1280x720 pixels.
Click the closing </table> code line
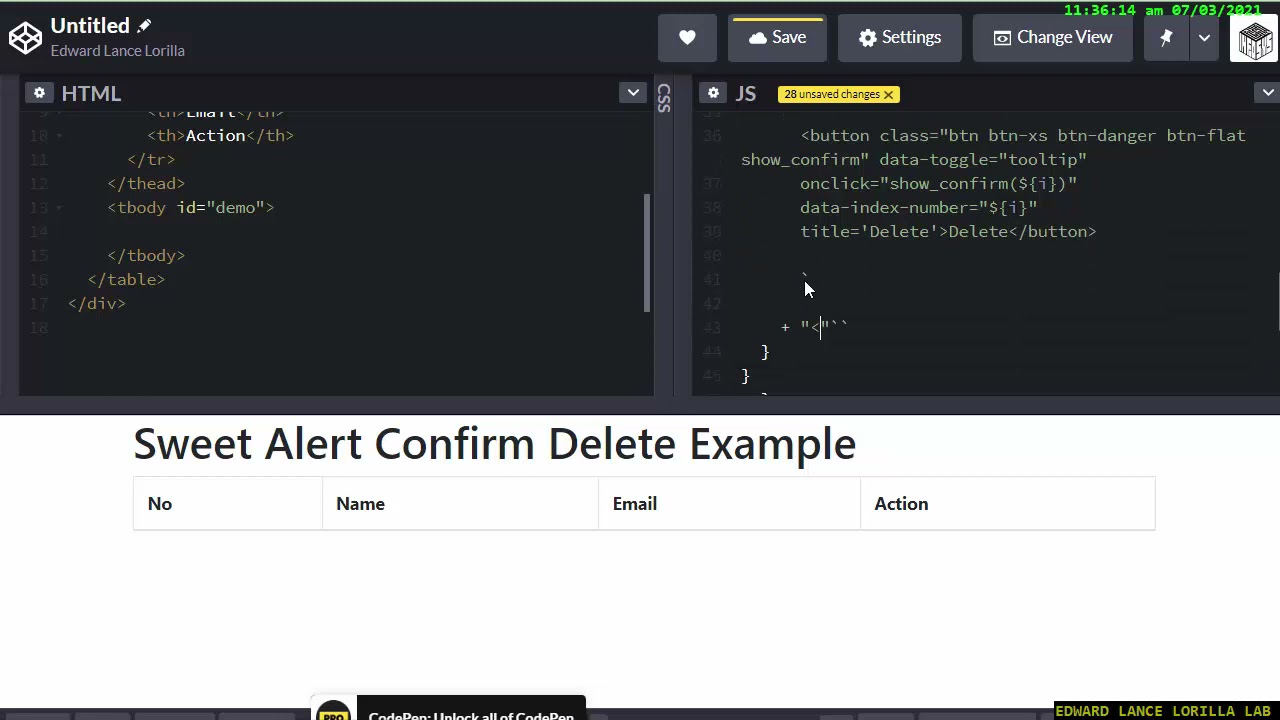click(126, 279)
